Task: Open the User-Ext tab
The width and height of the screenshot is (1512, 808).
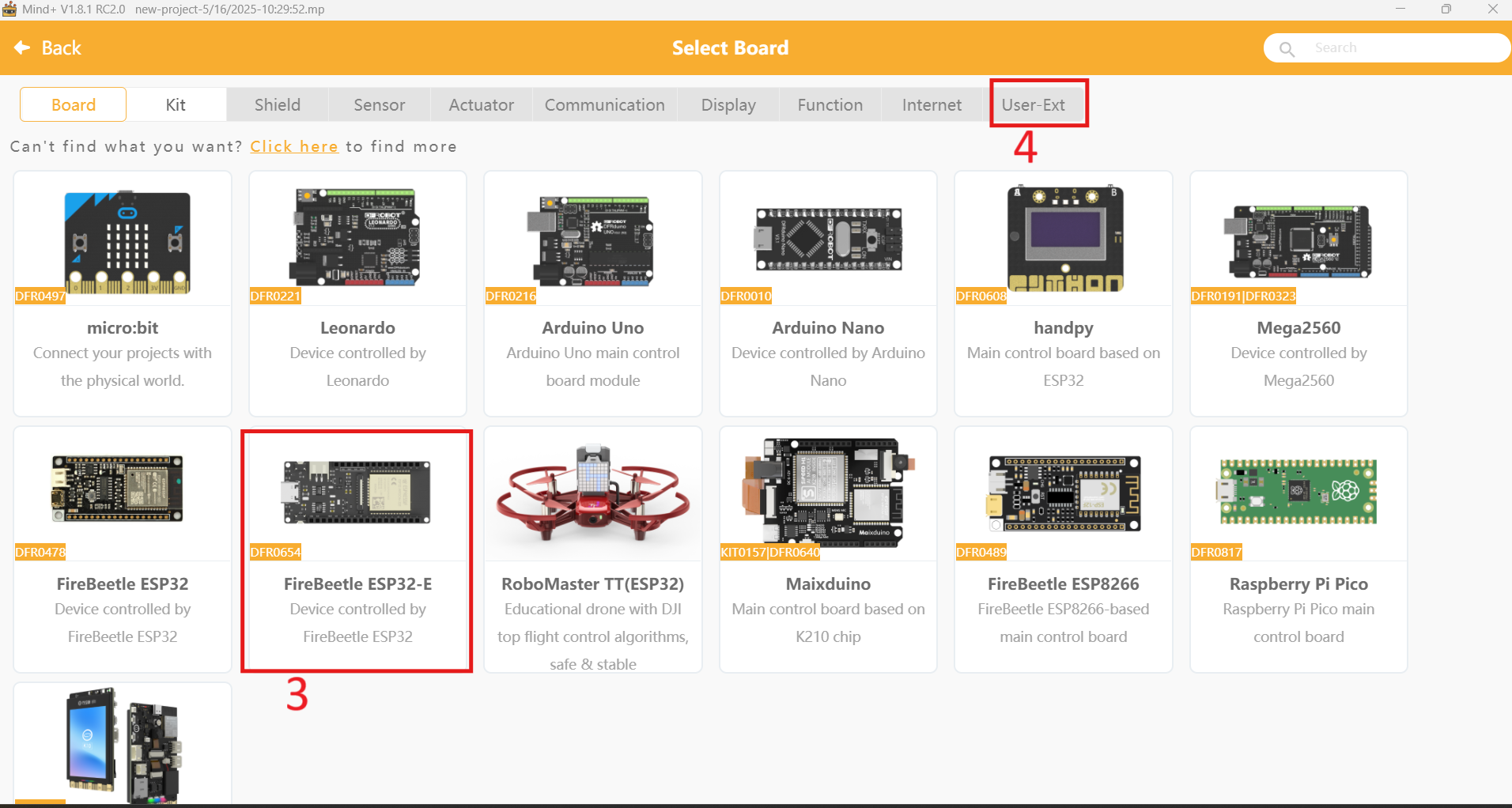Action: (x=1034, y=104)
